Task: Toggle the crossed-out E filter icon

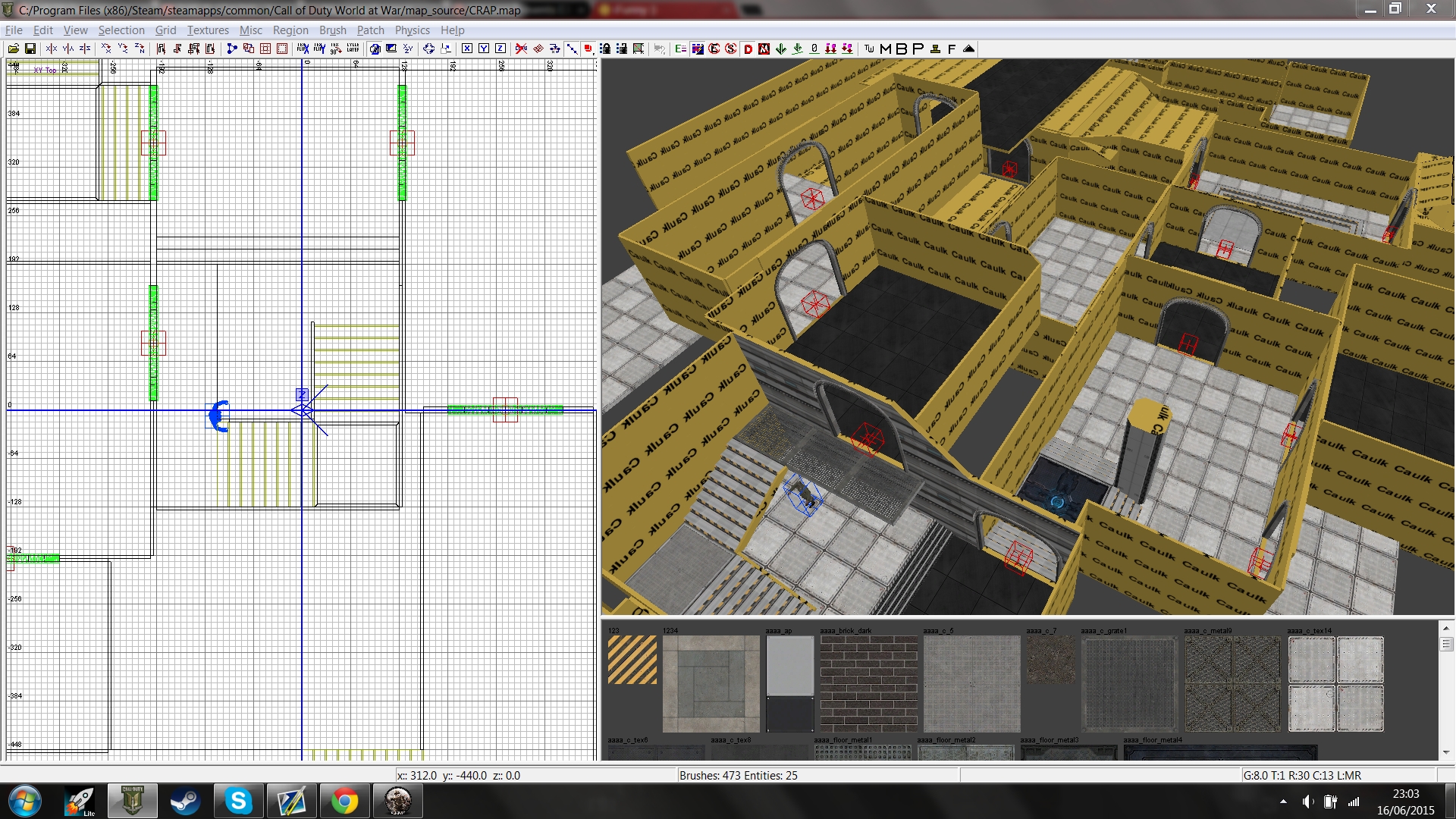Action: pos(714,49)
